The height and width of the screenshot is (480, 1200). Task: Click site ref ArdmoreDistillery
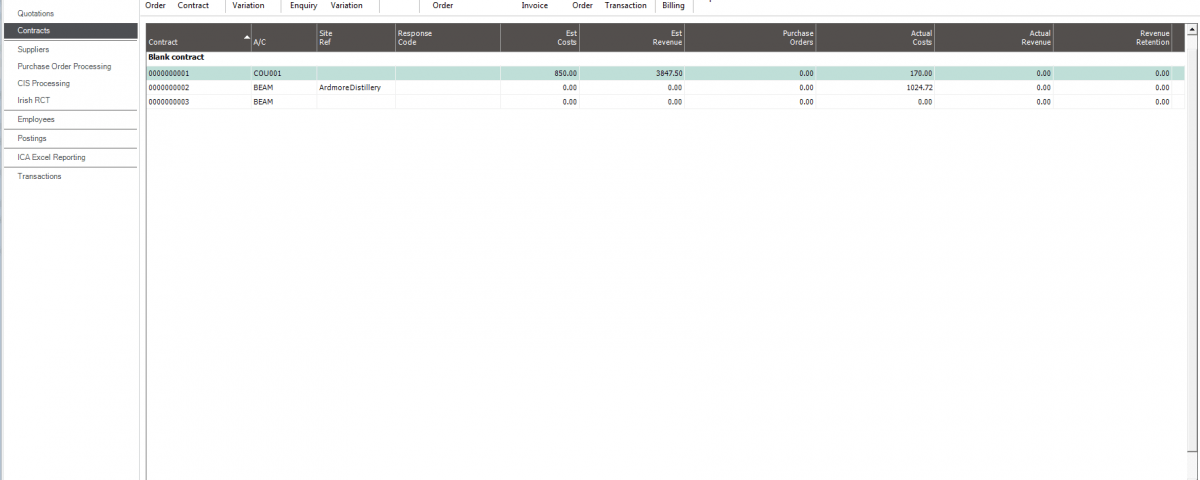pyautogui.click(x=350, y=88)
